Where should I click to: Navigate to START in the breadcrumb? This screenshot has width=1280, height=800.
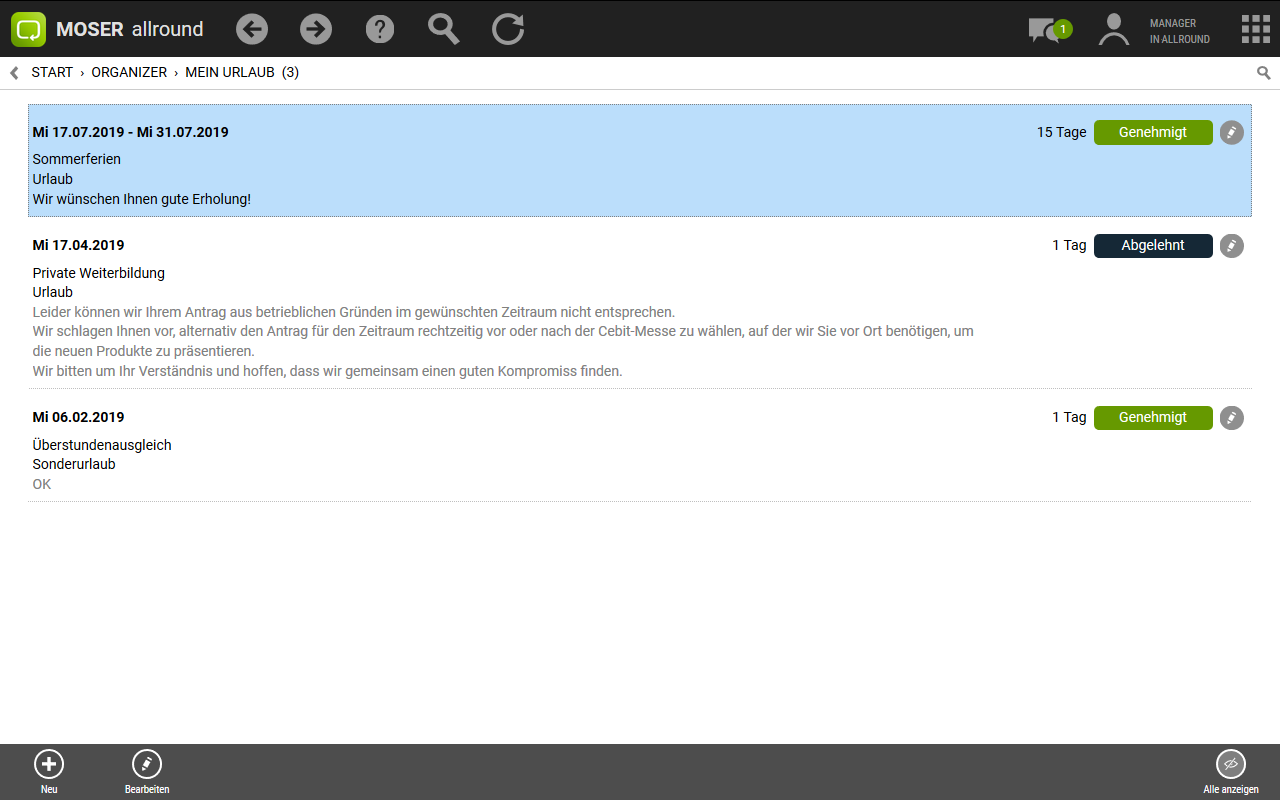pos(52,73)
